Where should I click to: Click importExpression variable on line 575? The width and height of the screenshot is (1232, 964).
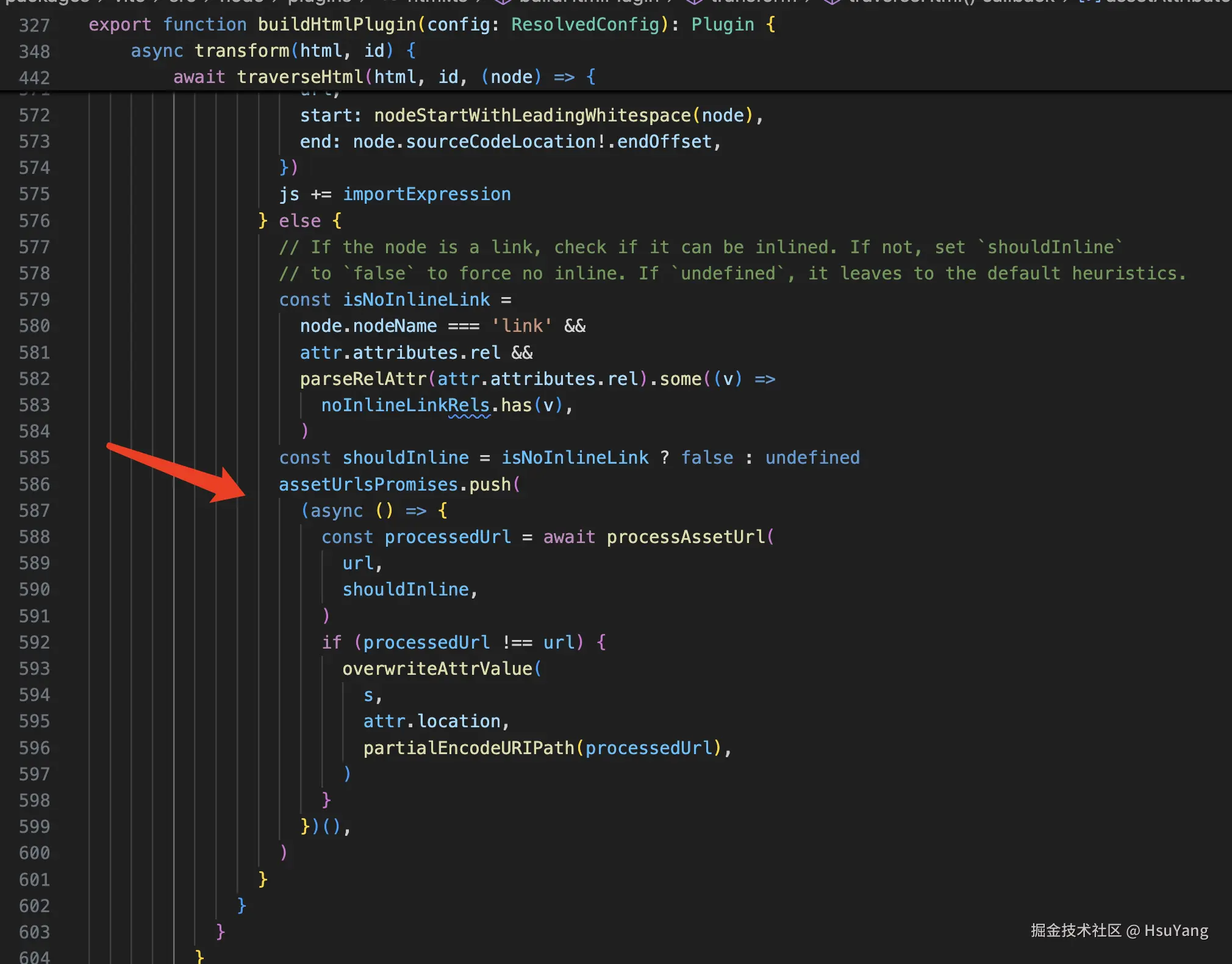[x=426, y=194]
